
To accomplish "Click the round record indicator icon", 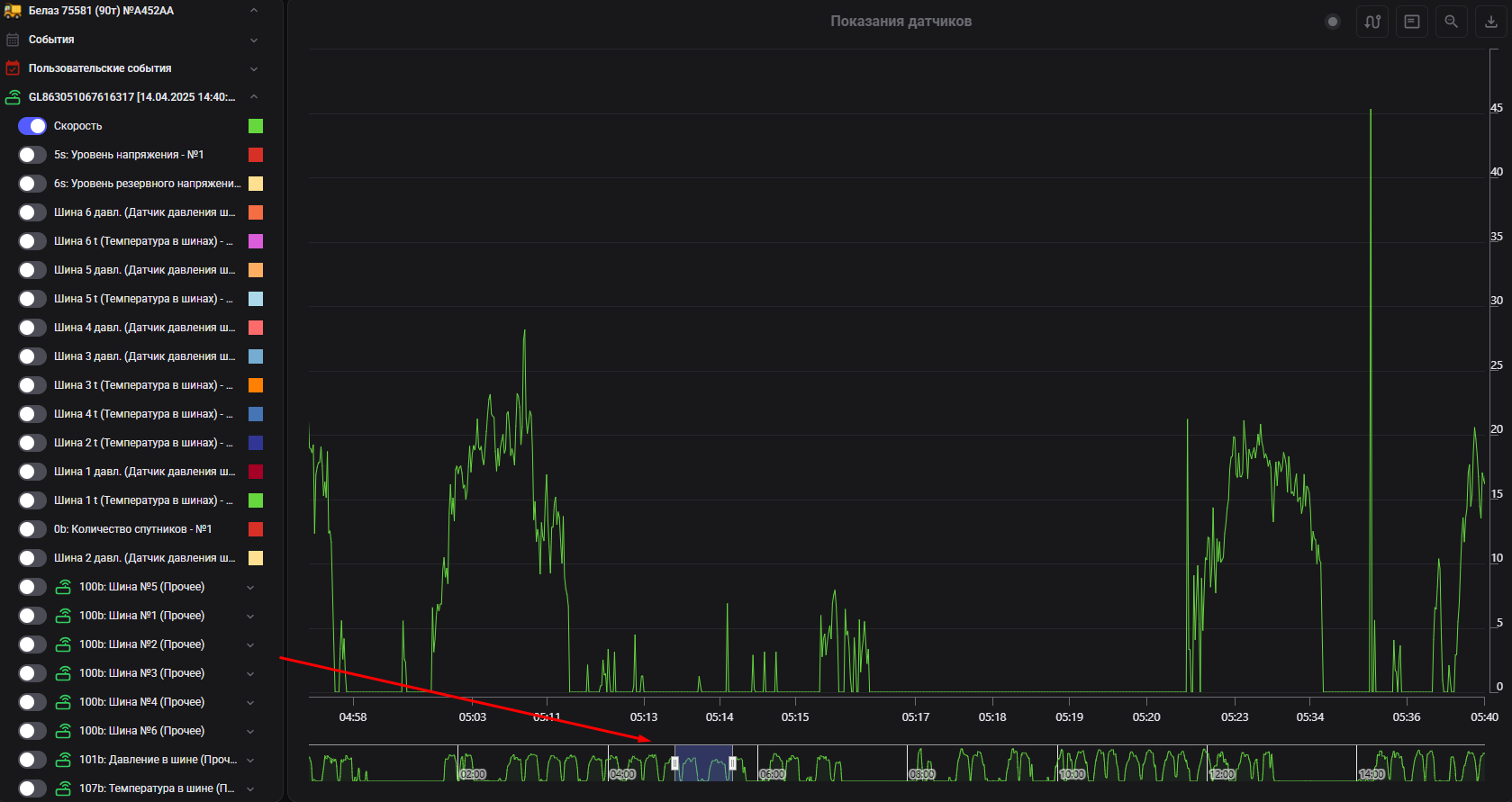I will click(x=1333, y=22).
